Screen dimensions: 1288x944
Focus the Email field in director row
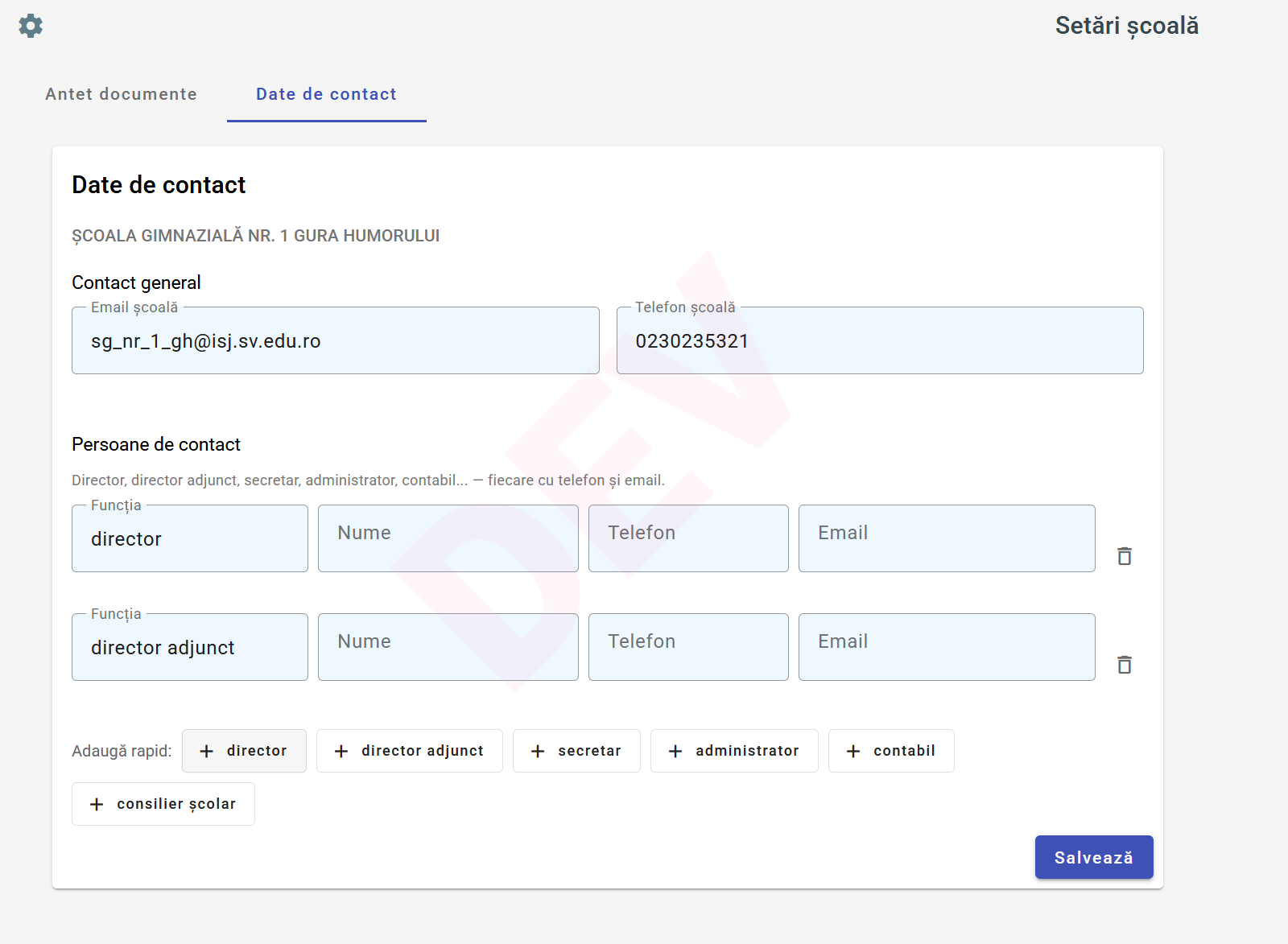947,538
